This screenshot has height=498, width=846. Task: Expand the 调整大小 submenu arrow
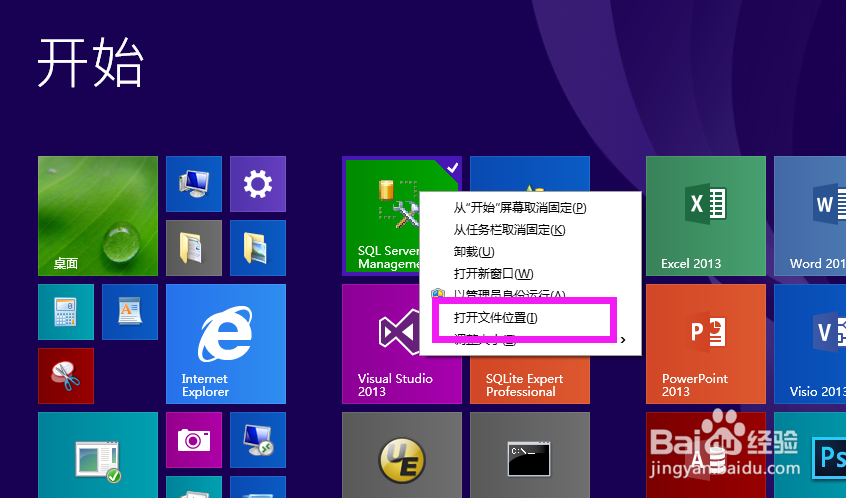coord(623,339)
